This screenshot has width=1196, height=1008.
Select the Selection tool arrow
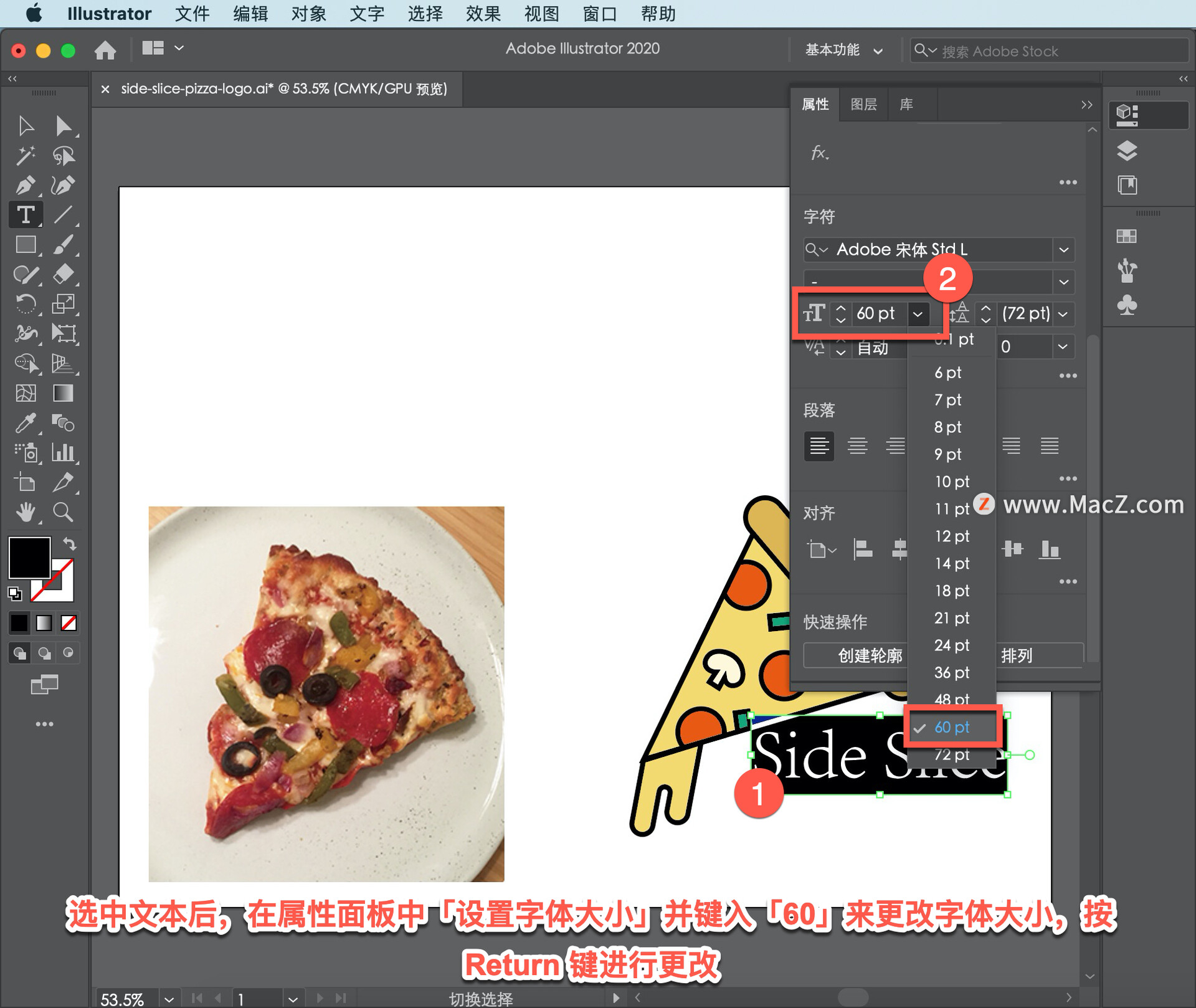(26, 126)
